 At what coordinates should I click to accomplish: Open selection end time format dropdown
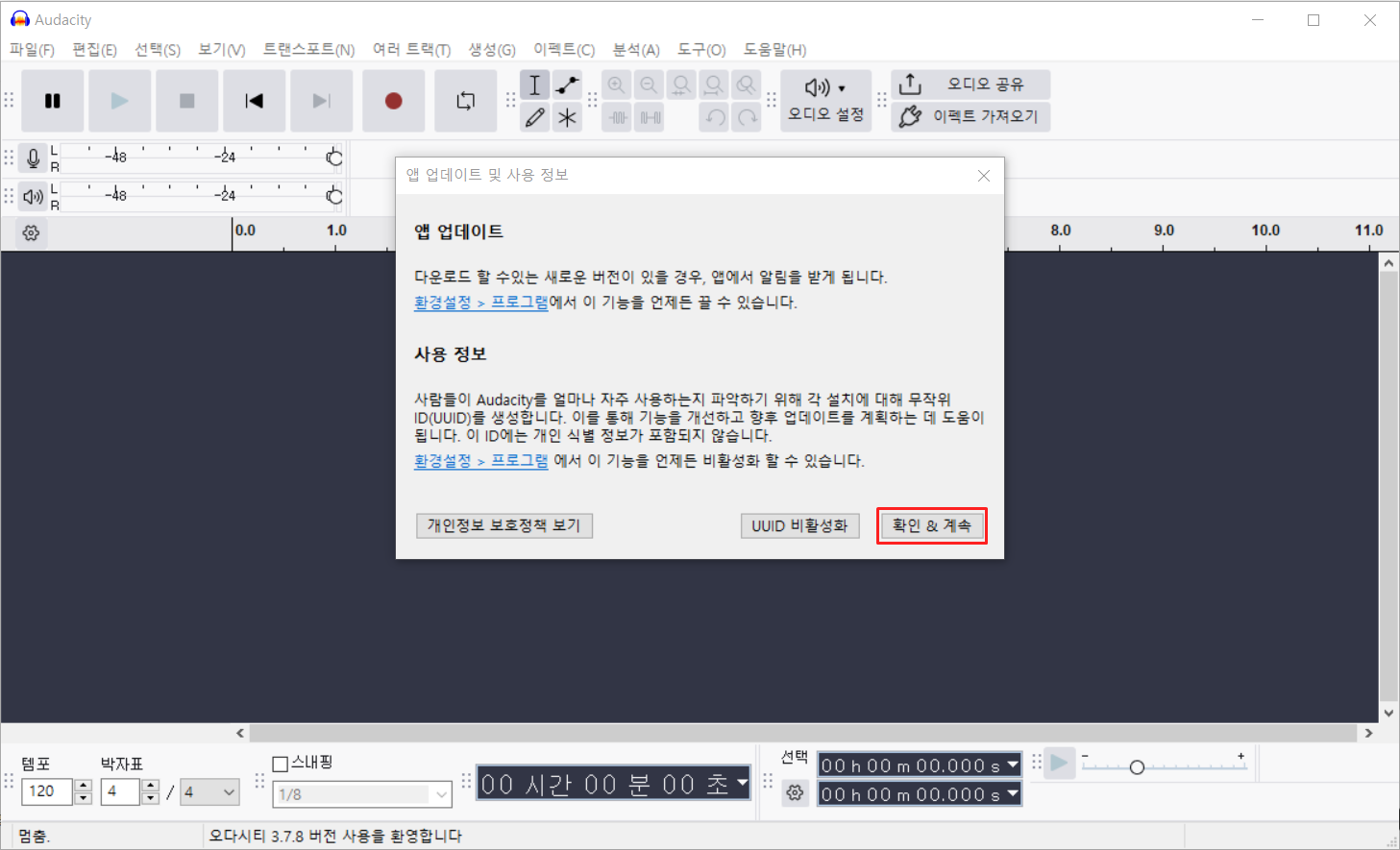coord(1013,793)
